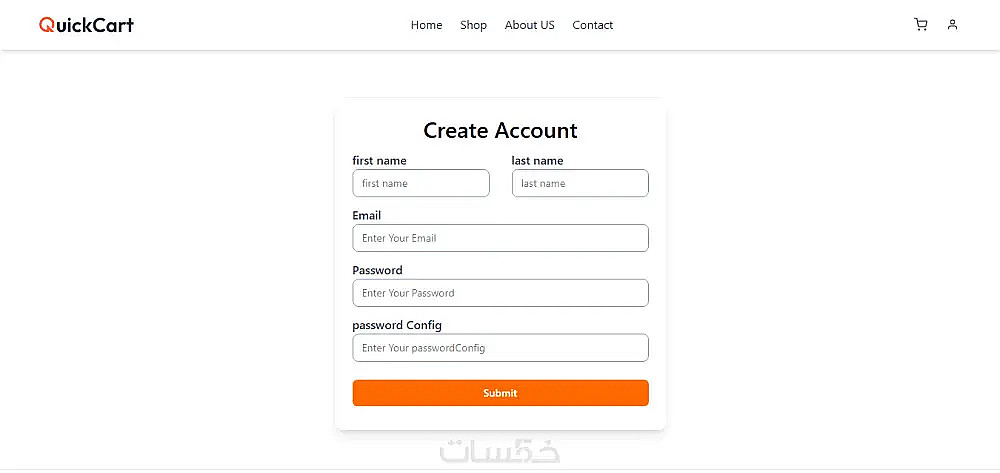
Task: Click the Create Account heading
Action: 500,131
